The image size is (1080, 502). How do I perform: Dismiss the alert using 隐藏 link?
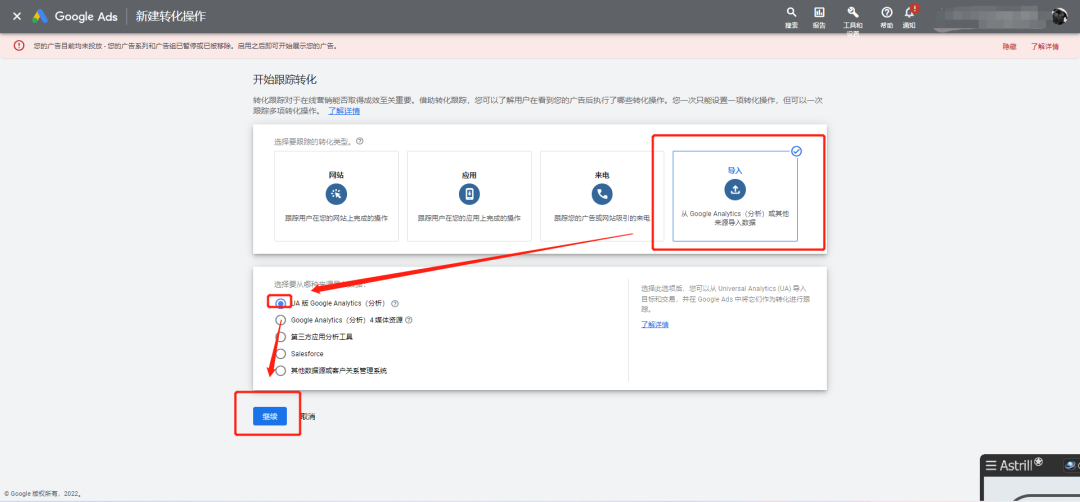(x=1009, y=46)
